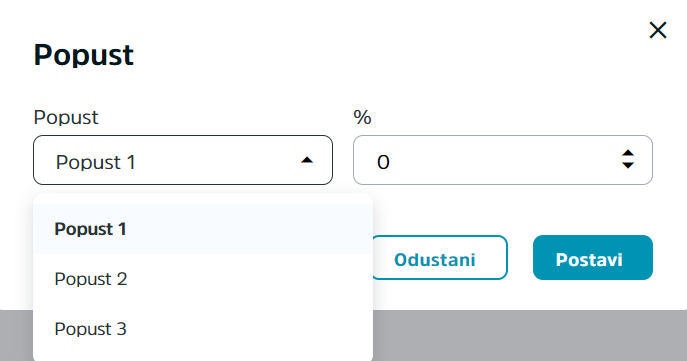Click the Odustani button to cancel

[439, 258]
